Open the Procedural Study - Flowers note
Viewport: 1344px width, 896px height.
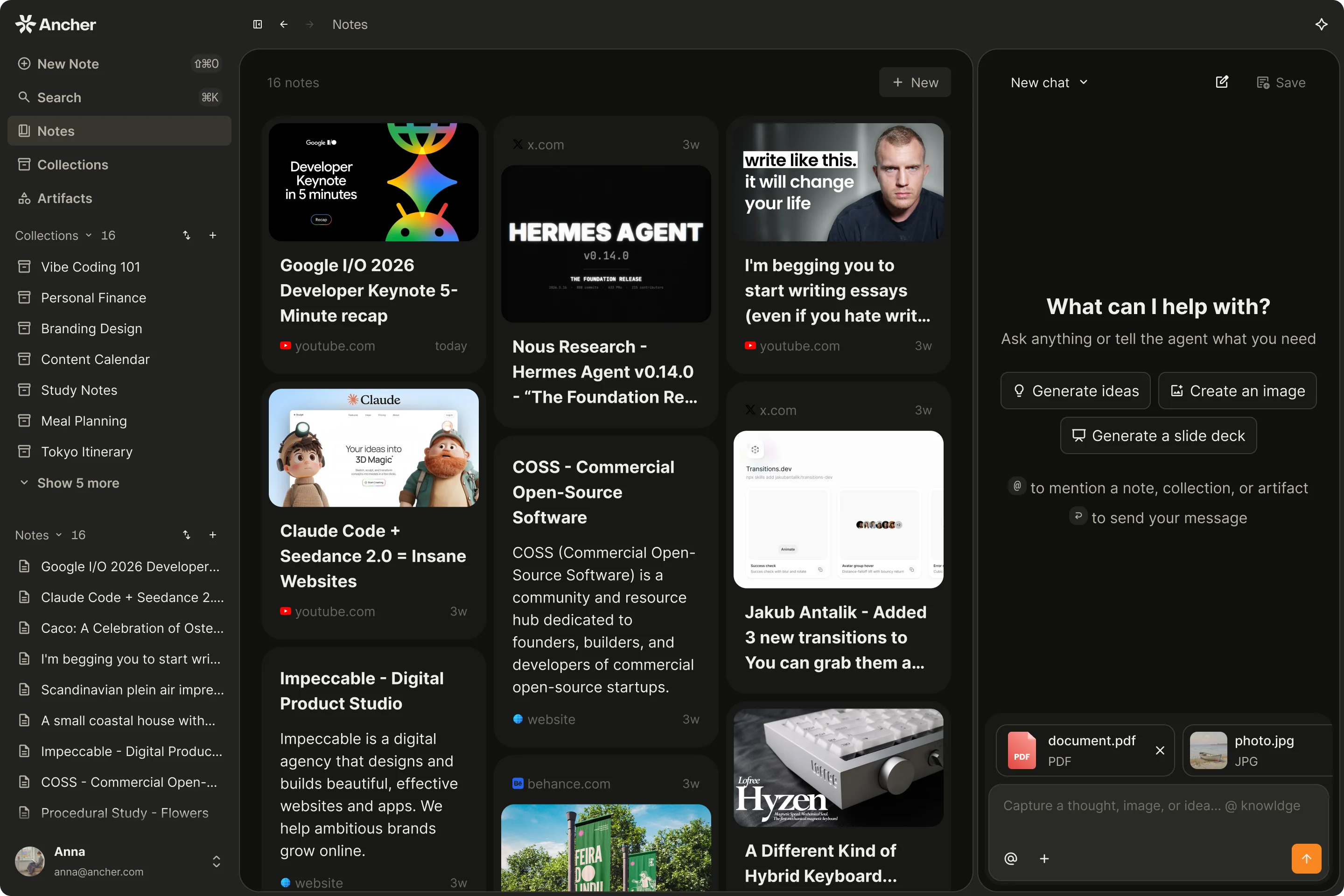pyautogui.click(x=119, y=814)
